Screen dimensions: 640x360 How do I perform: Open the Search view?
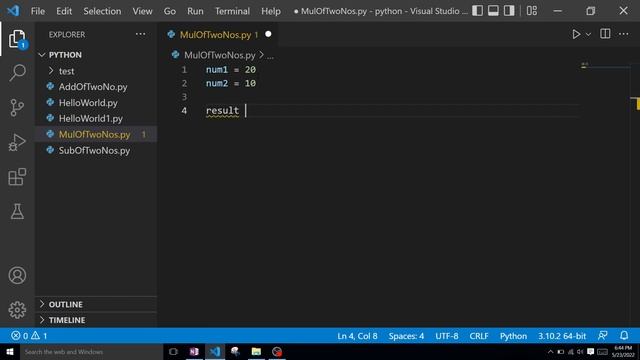tap(17, 73)
